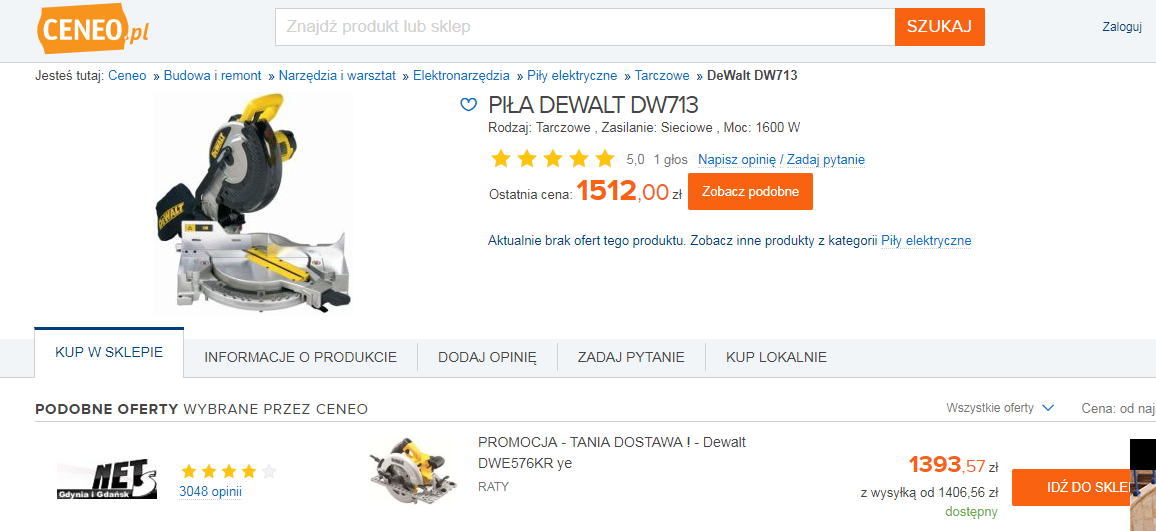The image size is (1156, 531).
Task: Click the five-star product rating
Action: point(553,159)
